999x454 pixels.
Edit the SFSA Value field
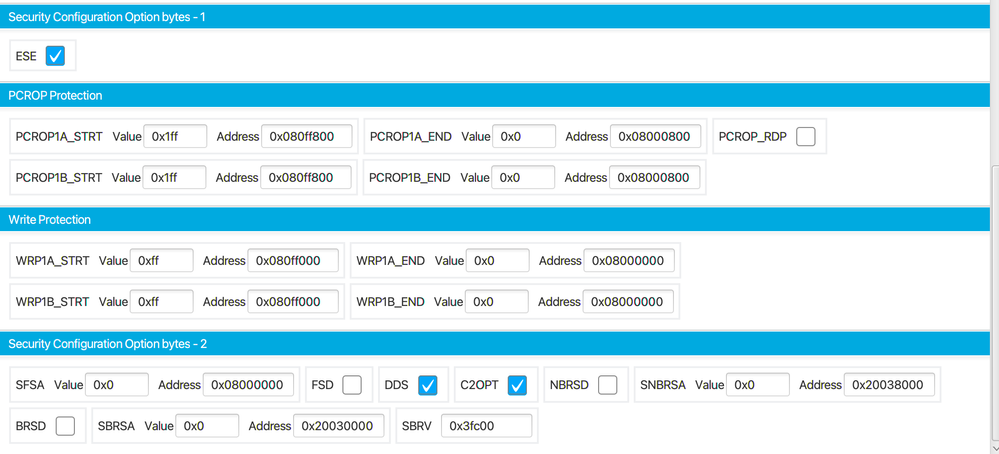coord(117,385)
